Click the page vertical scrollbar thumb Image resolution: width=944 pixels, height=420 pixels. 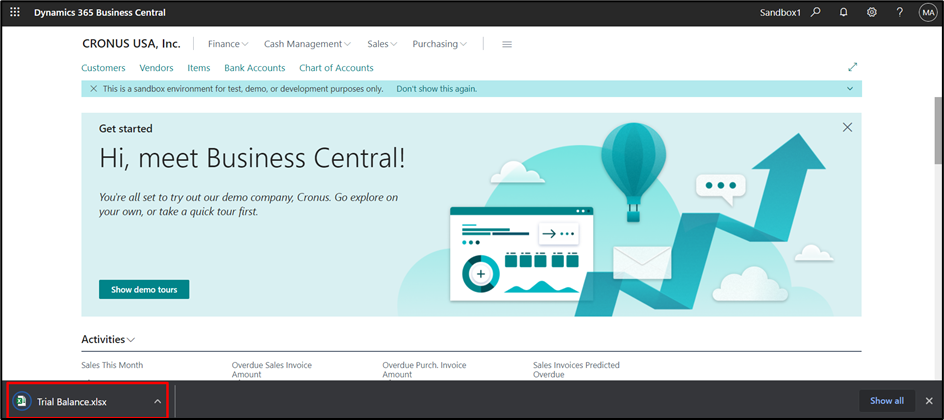[x=939, y=130]
